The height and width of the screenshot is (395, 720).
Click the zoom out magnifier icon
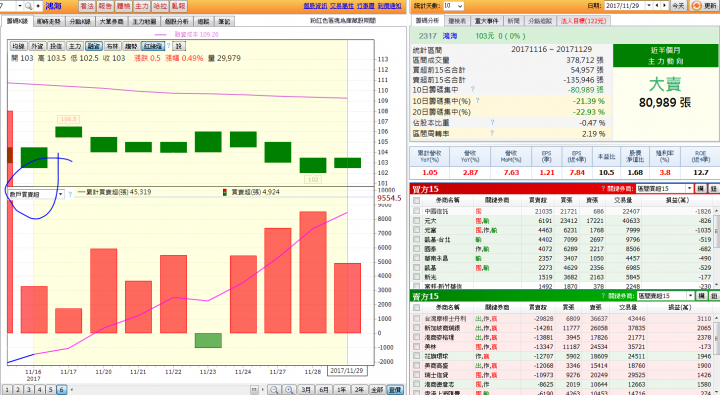[x=274, y=389]
